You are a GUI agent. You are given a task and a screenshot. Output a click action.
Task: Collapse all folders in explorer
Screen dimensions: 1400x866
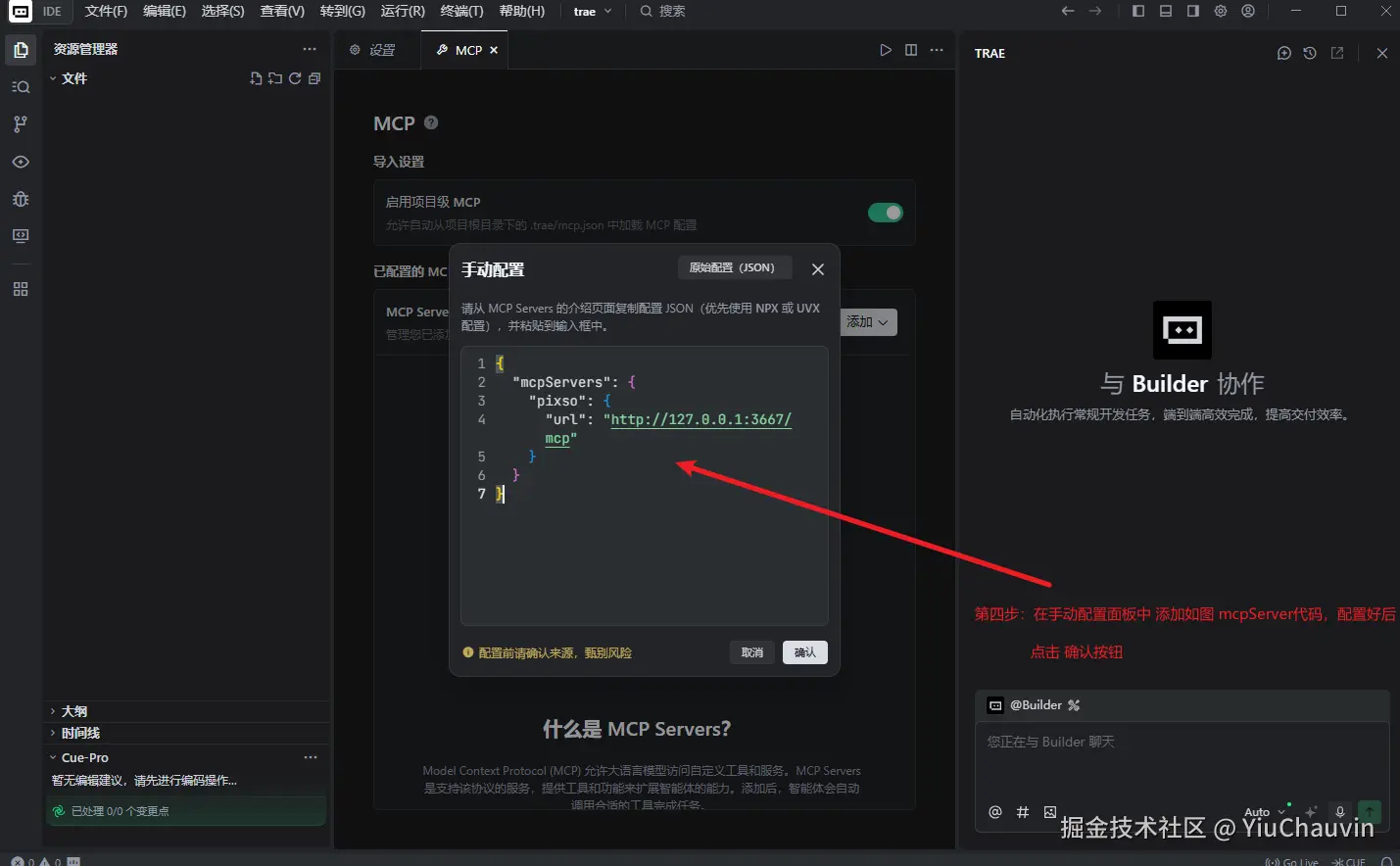point(314,78)
